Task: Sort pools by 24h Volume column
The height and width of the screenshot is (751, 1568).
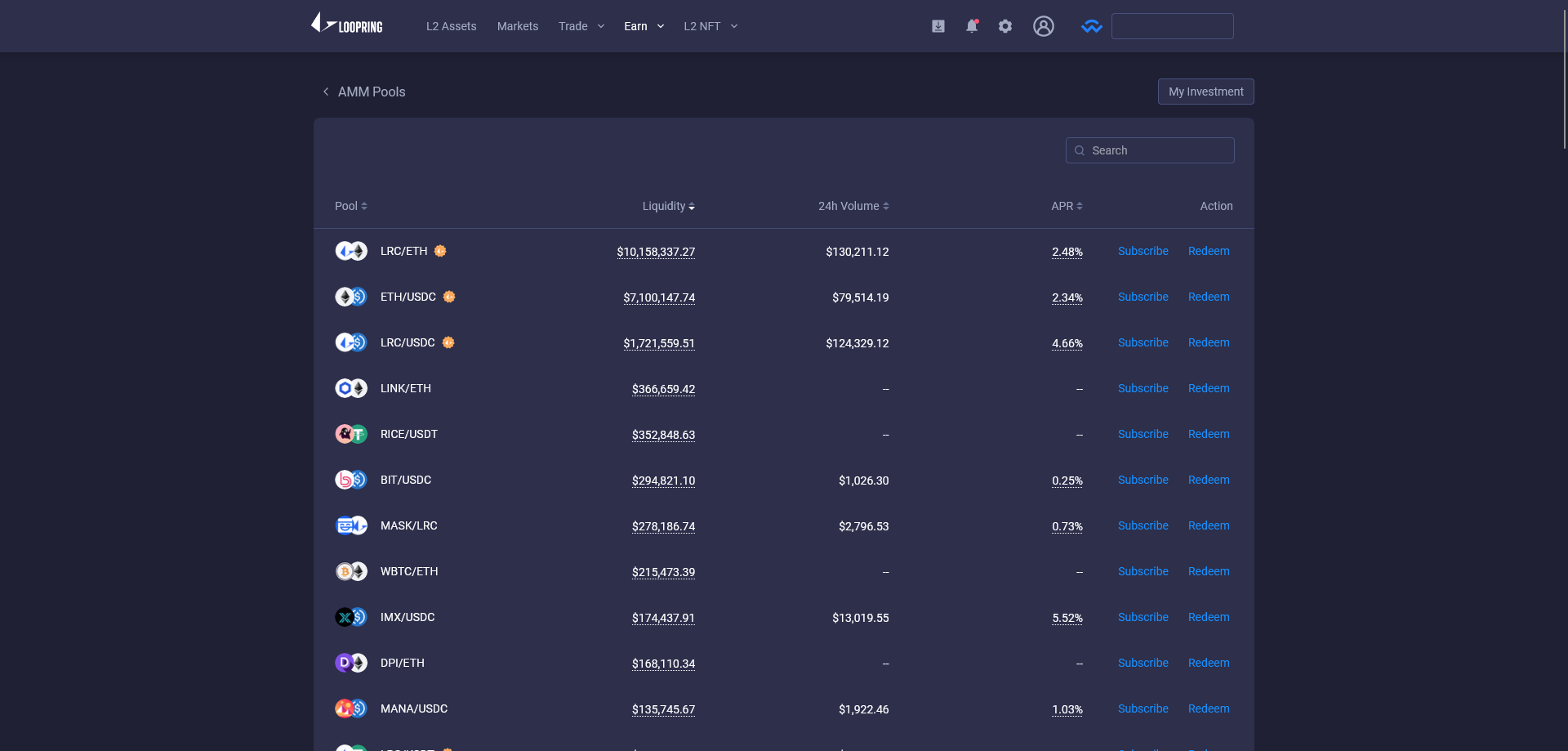Action: [x=853, y=206]
